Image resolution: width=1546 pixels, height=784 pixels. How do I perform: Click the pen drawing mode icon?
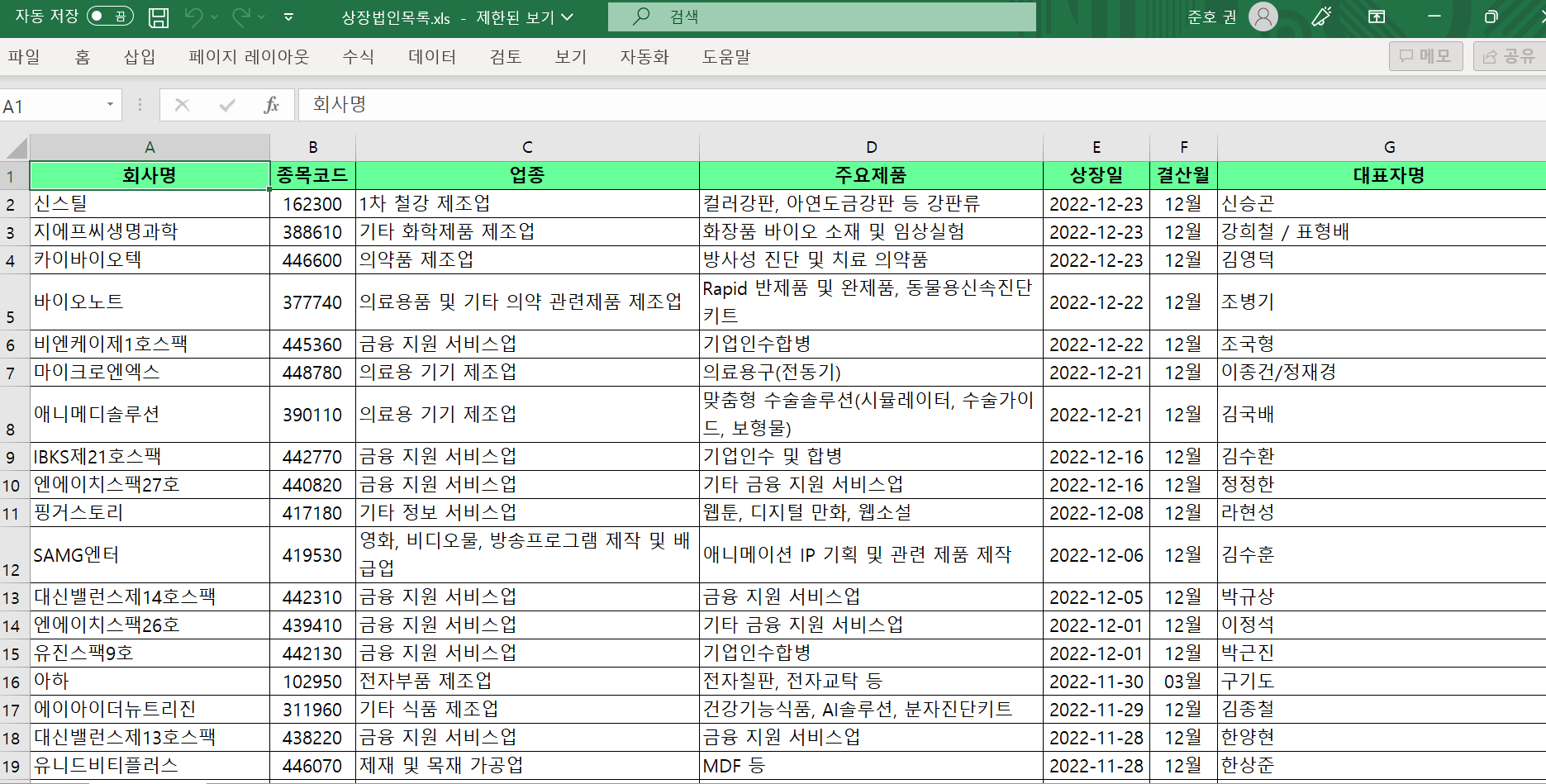[x=1321, y=17]
